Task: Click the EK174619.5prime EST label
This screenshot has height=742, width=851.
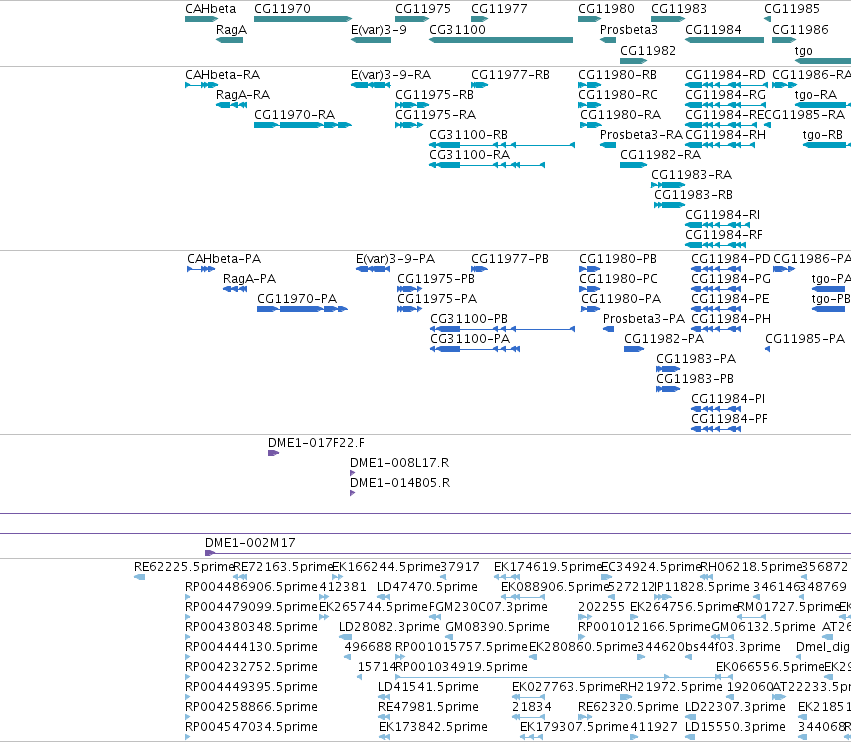Action: [x=549, y=567]
